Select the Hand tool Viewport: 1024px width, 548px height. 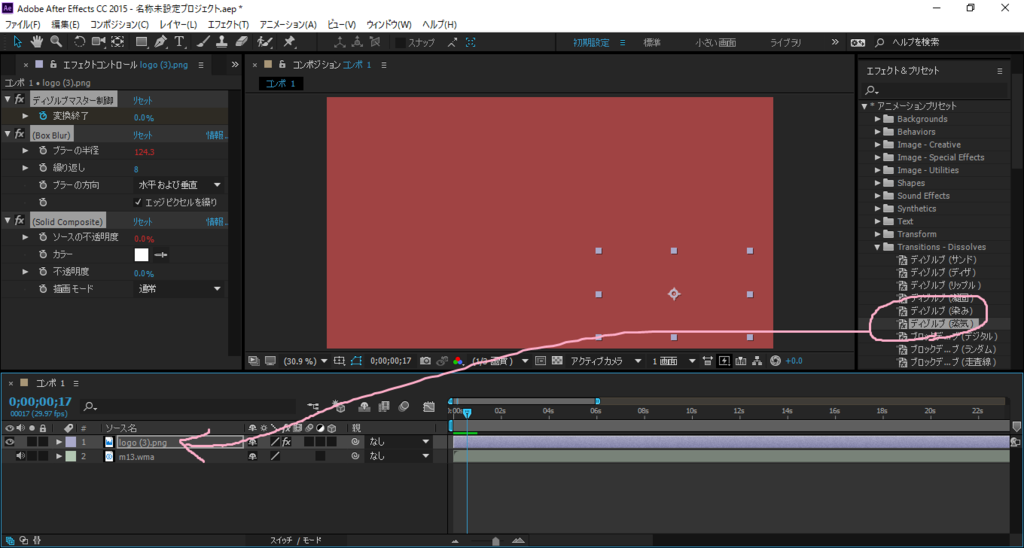click(37, 42)
